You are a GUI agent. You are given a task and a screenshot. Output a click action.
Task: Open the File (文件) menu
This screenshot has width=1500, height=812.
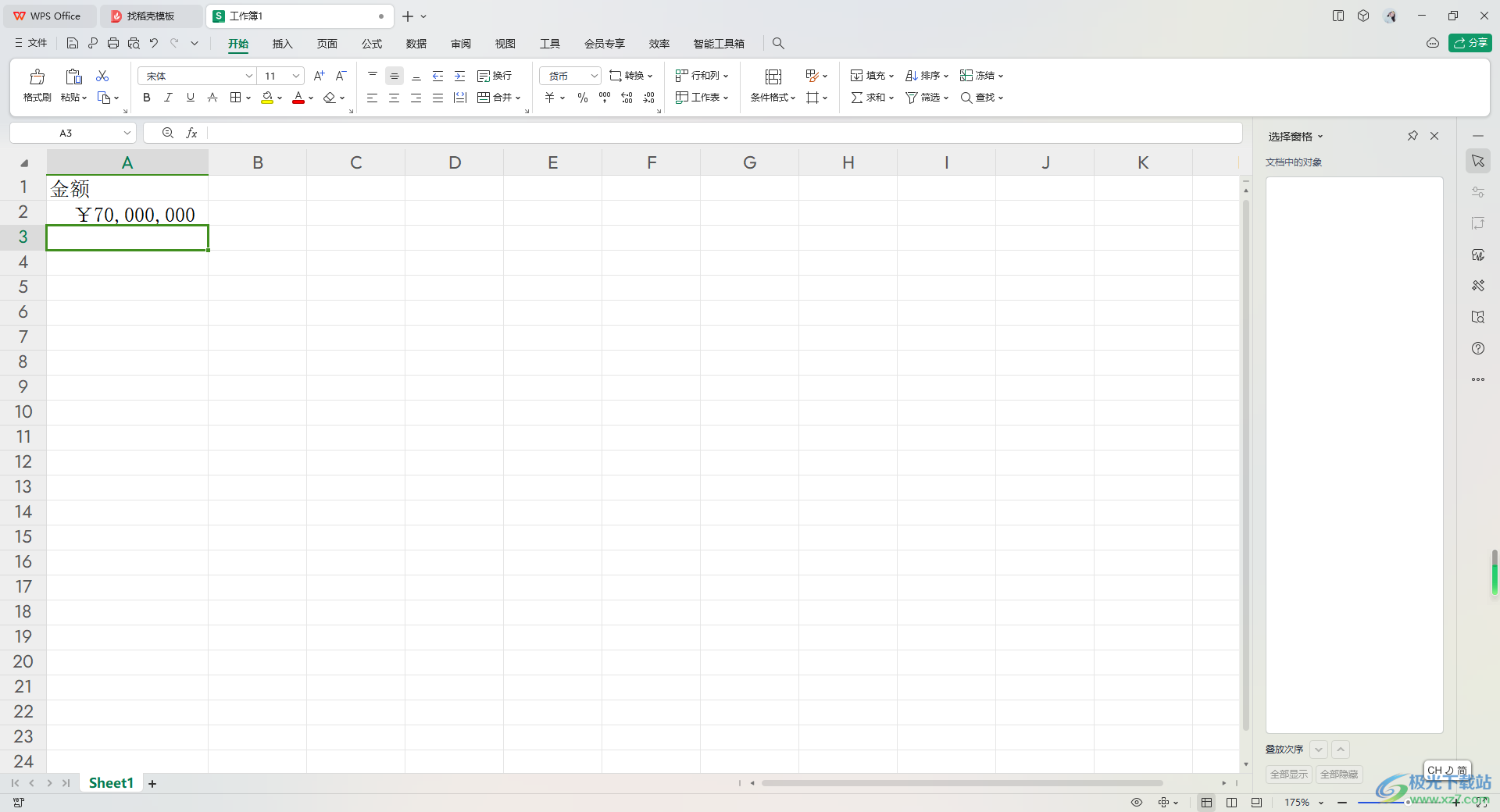(31, 43)
